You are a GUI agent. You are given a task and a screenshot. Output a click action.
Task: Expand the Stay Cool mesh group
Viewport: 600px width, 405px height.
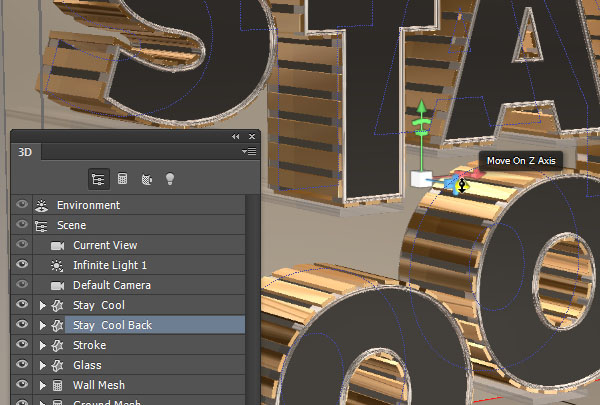[42, 305]
